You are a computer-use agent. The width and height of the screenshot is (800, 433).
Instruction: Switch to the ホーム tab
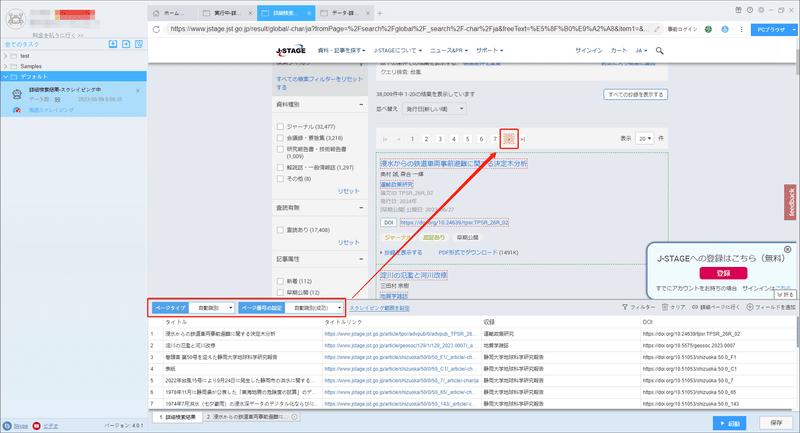pyautogui.click(x=173, y=13)
